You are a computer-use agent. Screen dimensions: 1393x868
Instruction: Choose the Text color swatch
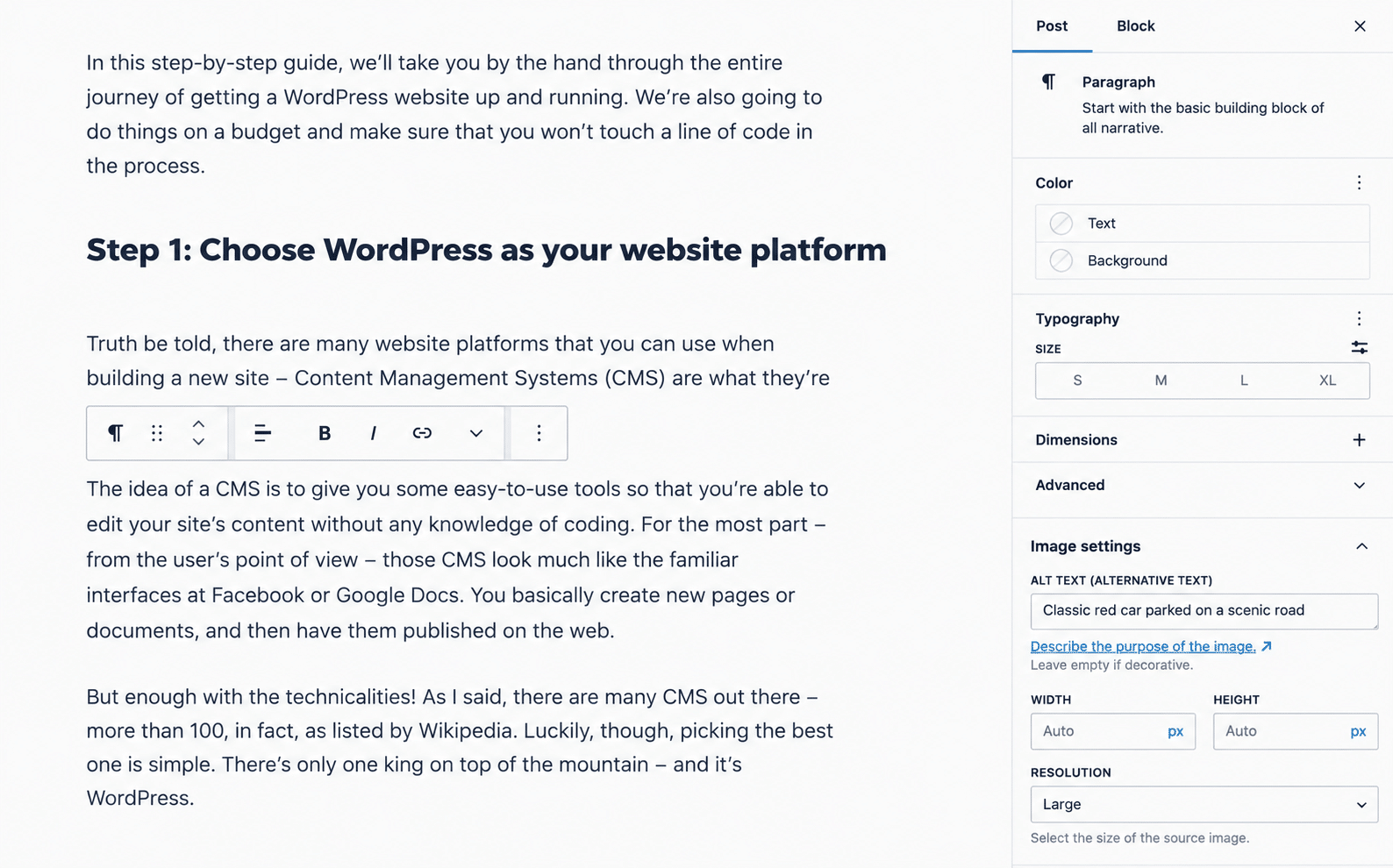point(1061,224)
